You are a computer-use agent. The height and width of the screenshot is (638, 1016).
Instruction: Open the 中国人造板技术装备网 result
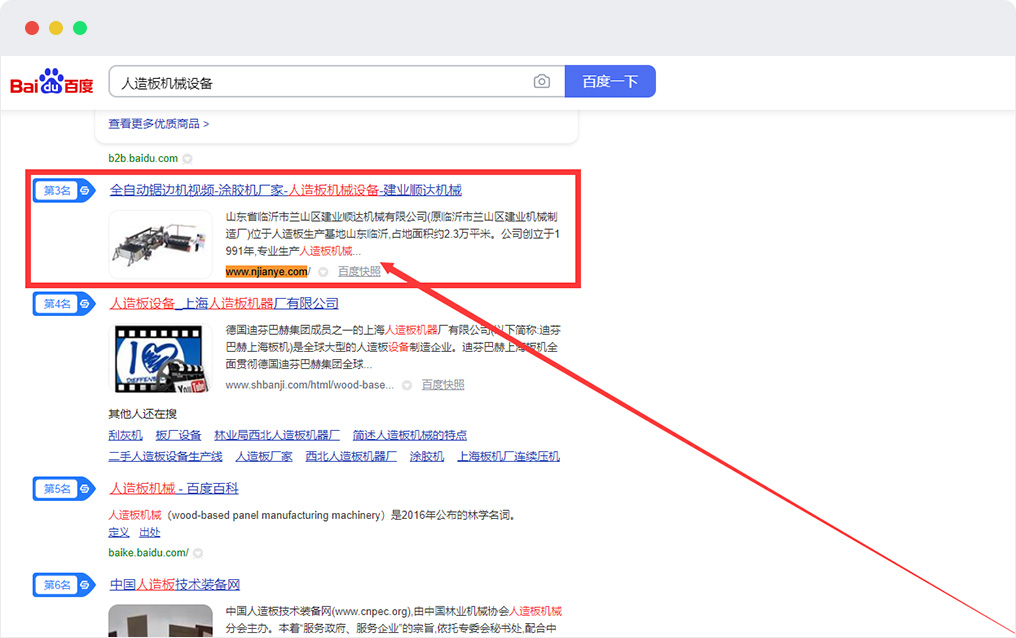point(175,585)
